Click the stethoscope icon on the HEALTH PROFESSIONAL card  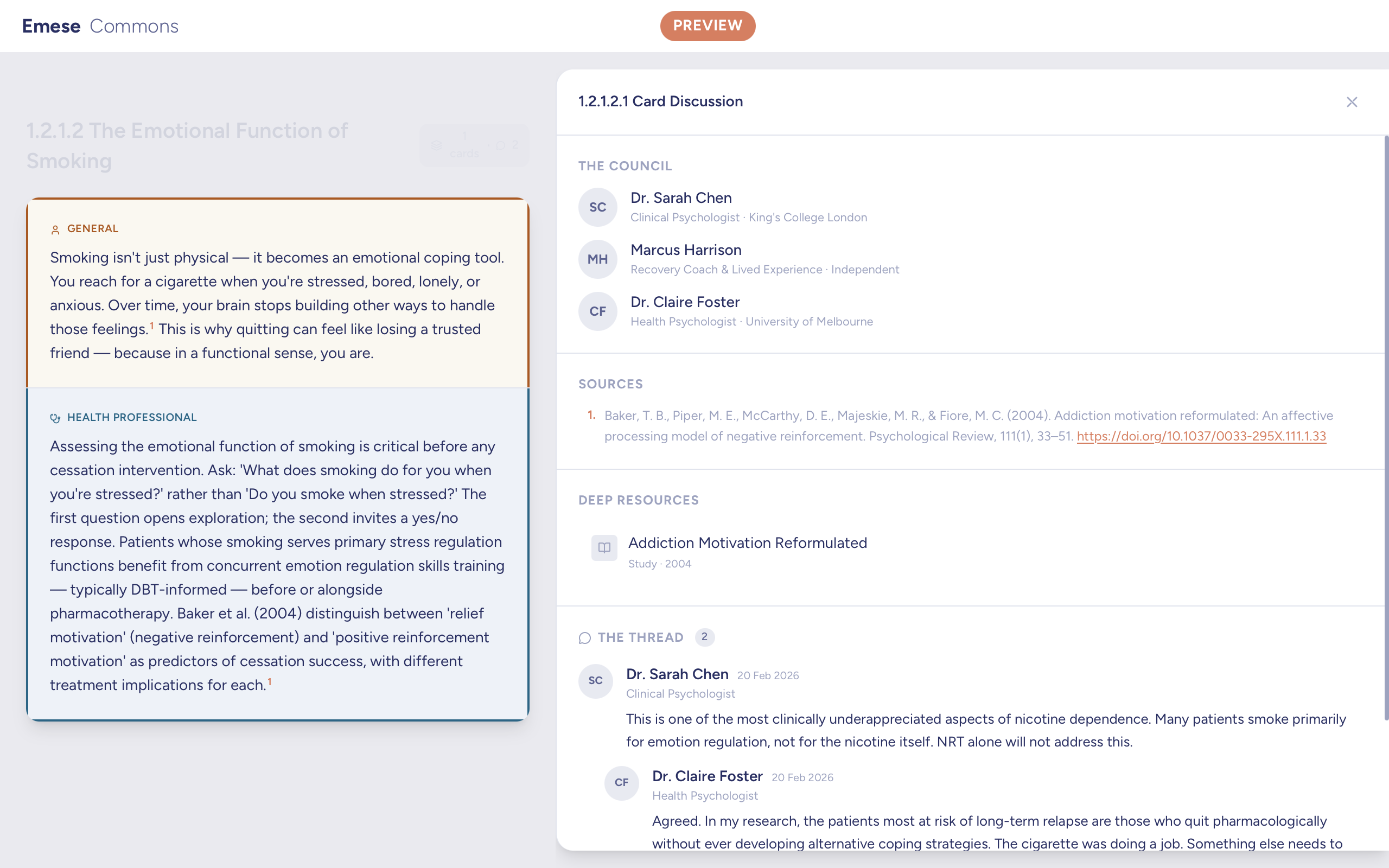coord(56,417)
